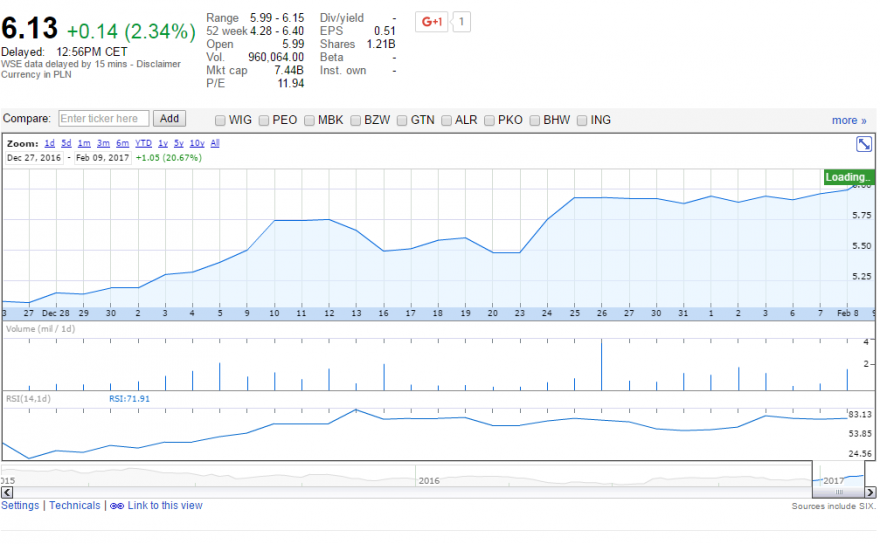Zoom chart to 10y
The width and height of the screenshot is (880, 544).
coord(197,144)
